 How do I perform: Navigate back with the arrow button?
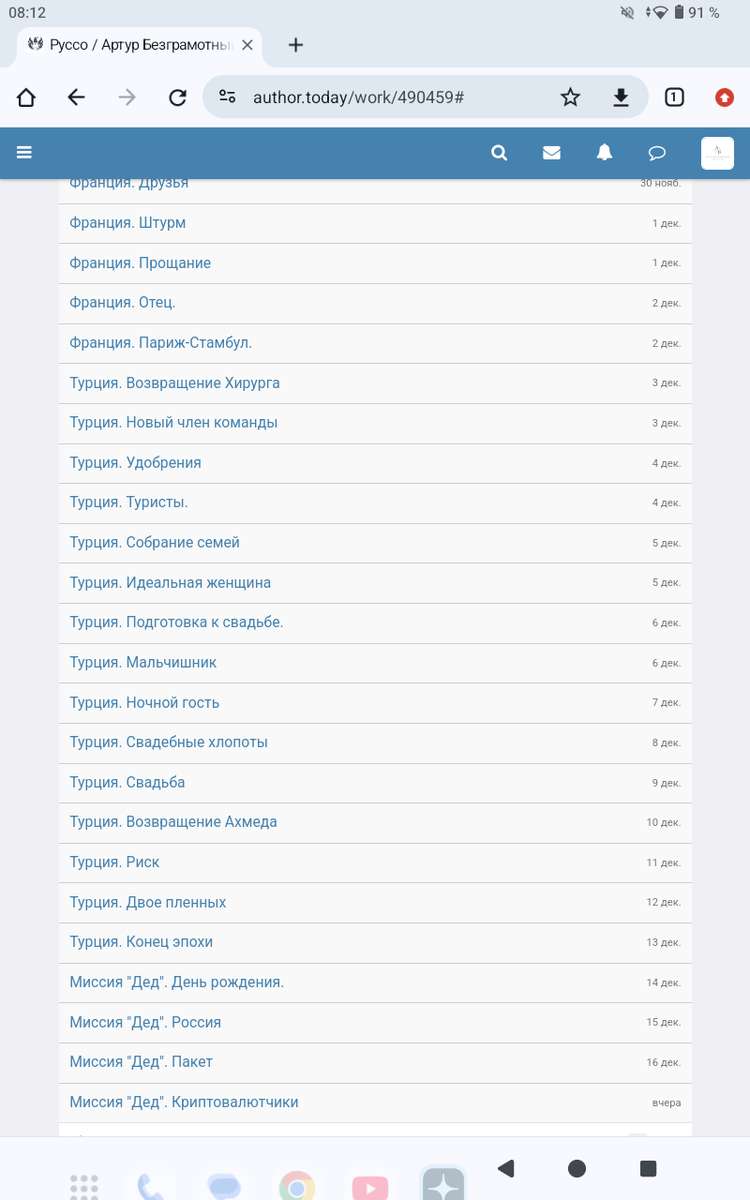point(76,97)
